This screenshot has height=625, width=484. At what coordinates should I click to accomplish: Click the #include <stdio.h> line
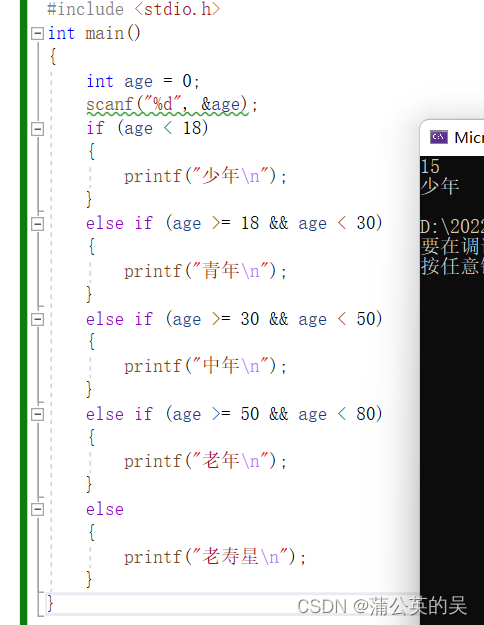pos(134,9)
